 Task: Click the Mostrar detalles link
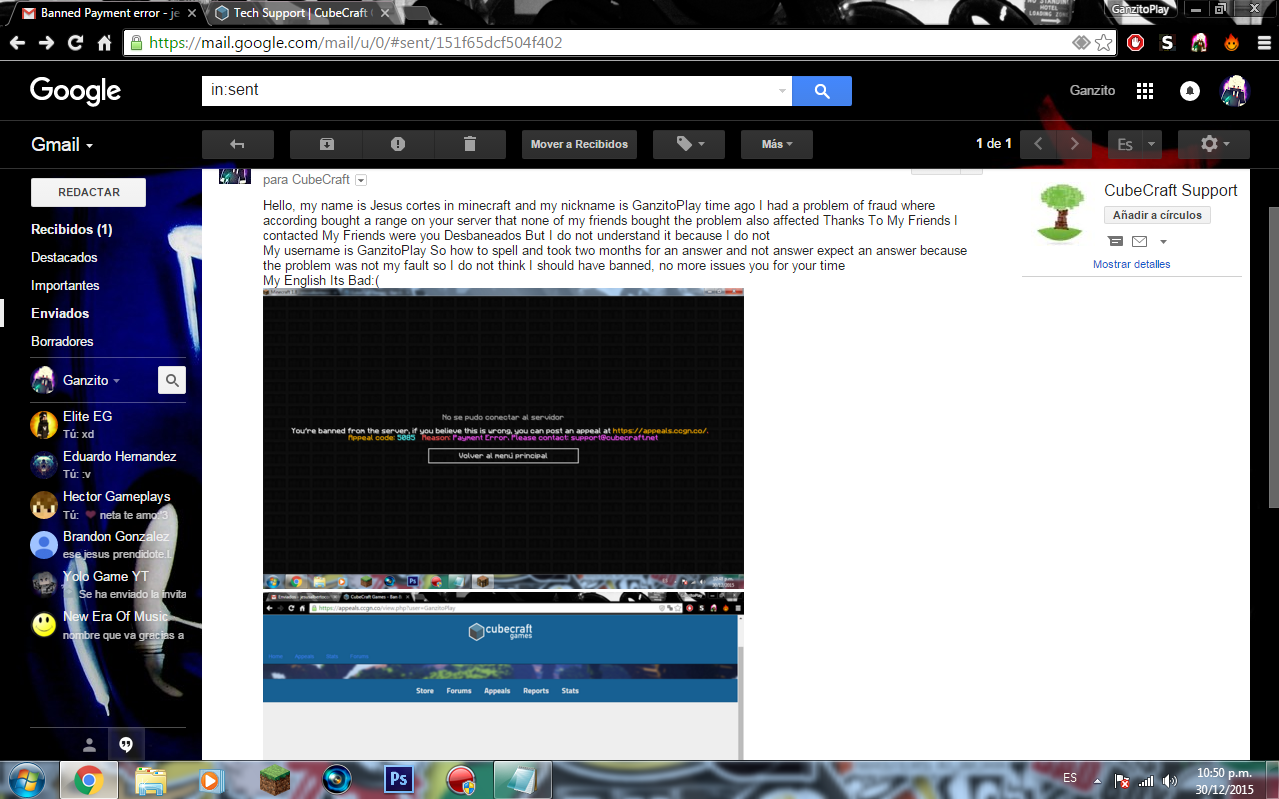tap(1131, 264)
